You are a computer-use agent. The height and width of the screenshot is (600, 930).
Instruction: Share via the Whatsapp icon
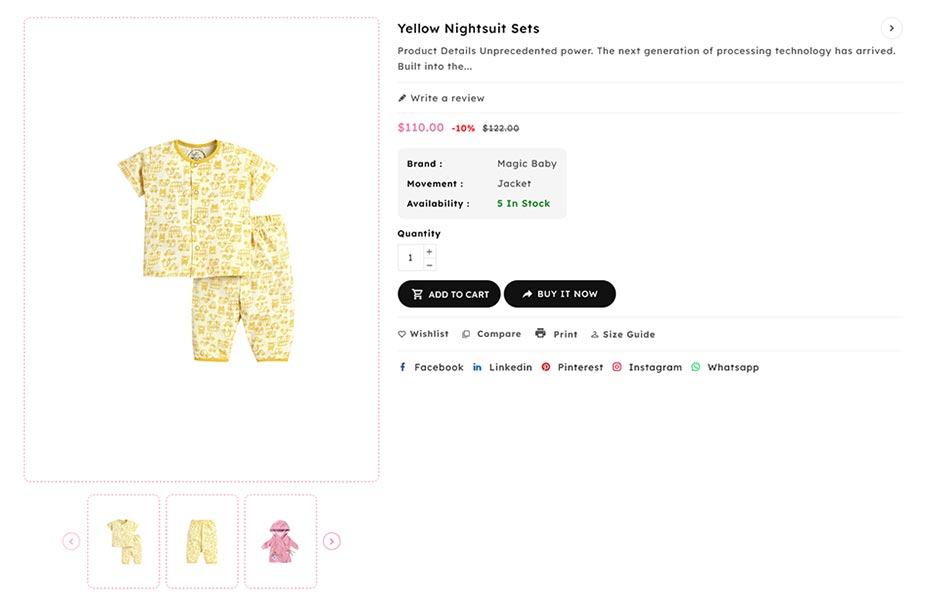coord(696,367)
